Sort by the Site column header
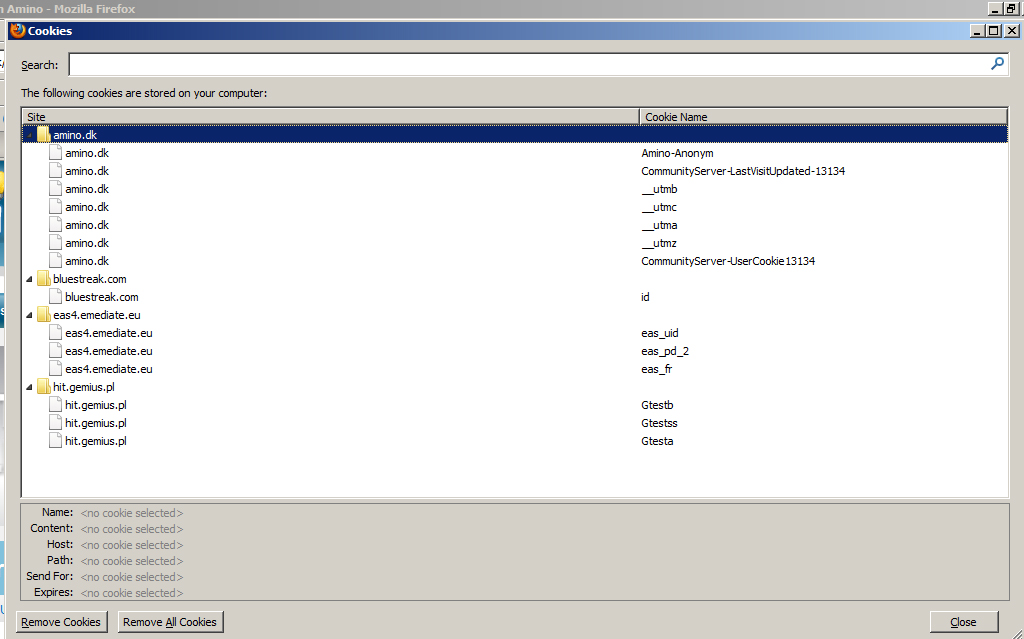This screenshot has height=639, width=1024. tap(331, 116)
